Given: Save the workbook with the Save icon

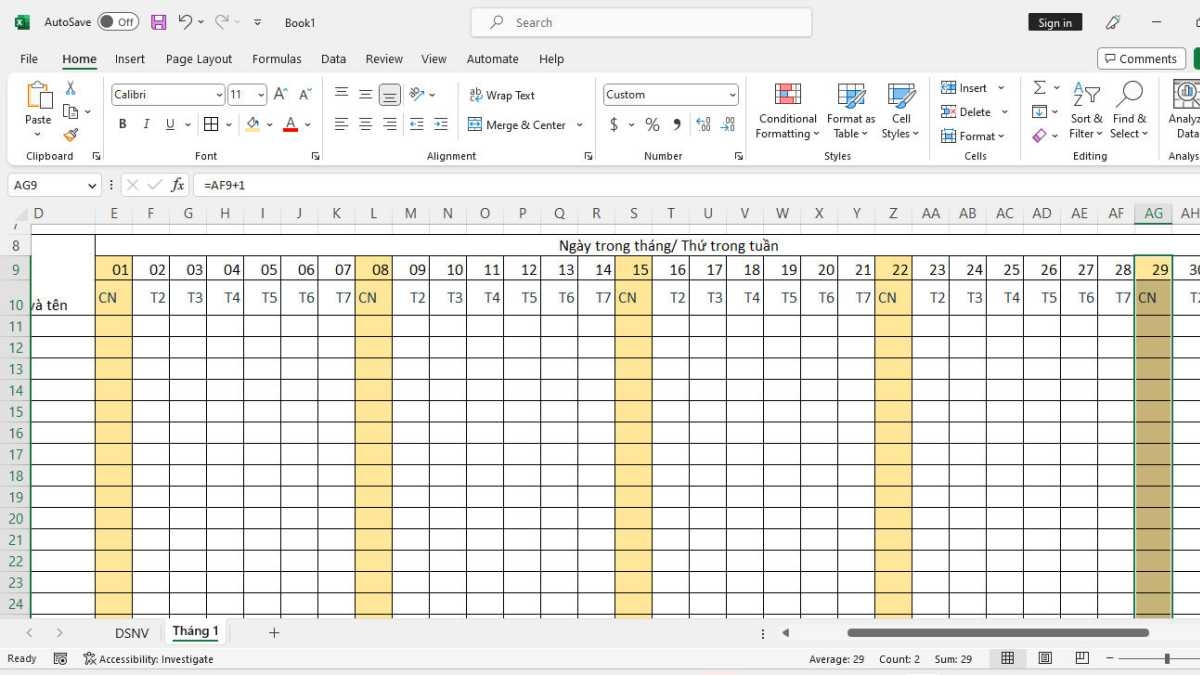Looking at the screenshot, I should (x=159, y=22).
